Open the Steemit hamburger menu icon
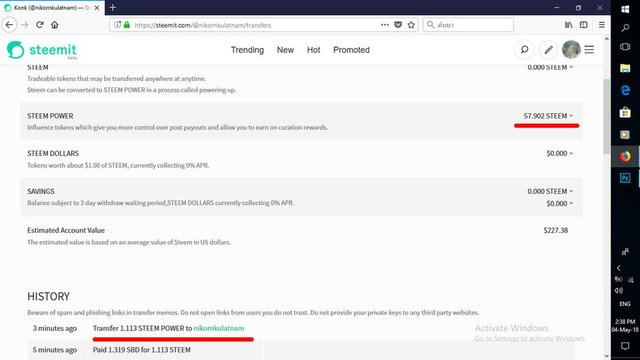 [589, 50]
